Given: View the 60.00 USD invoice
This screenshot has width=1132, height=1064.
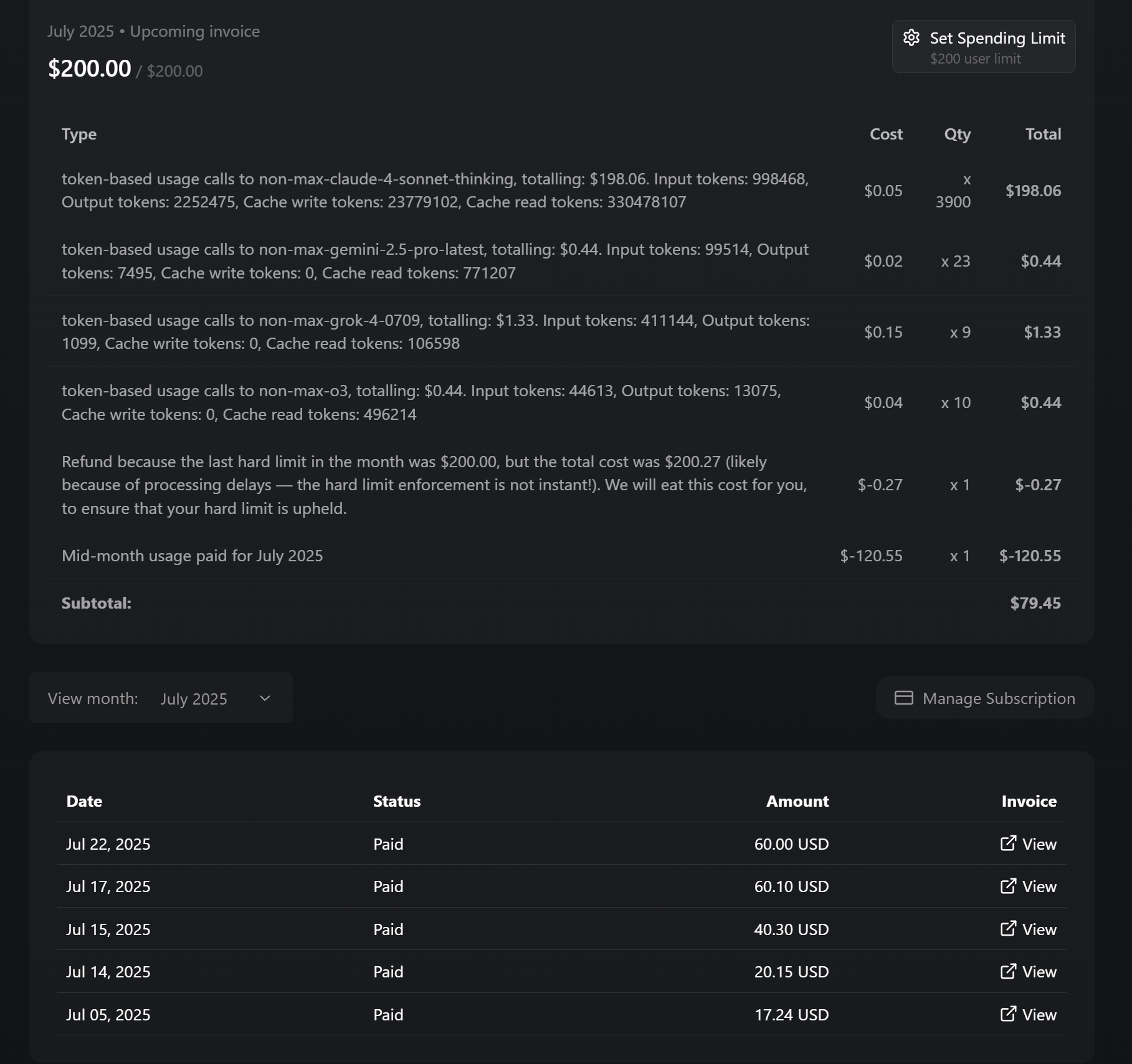Looking at the screenshot, I should [x=1039, y=844].
